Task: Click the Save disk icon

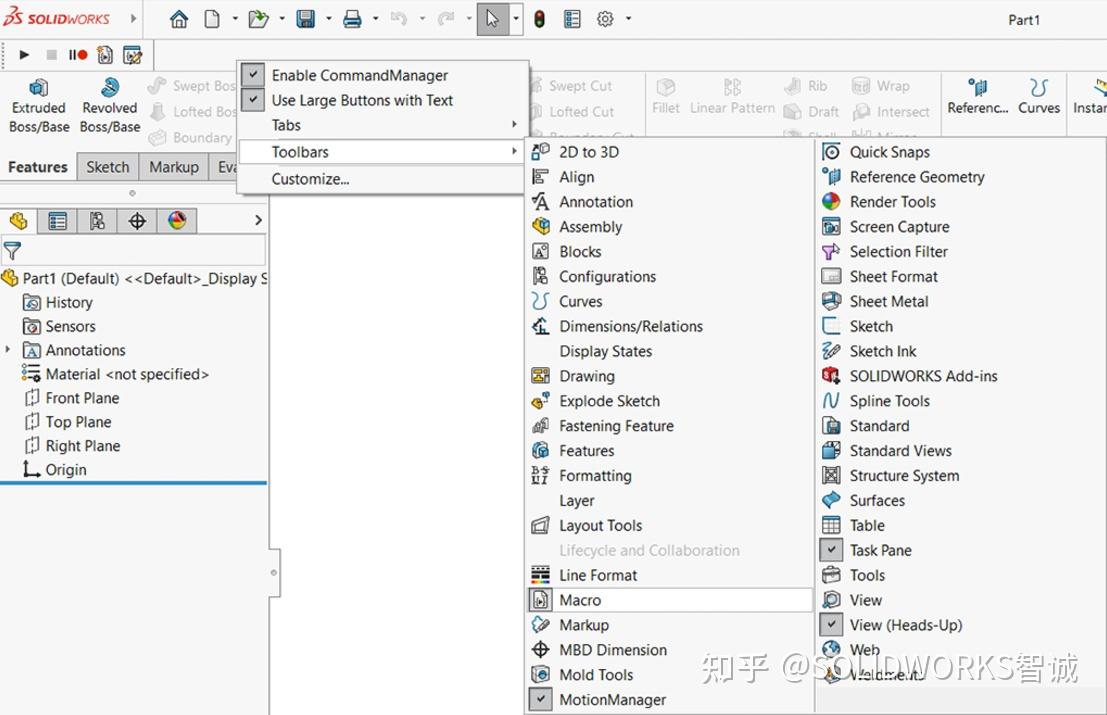Action: click(306, 19)
